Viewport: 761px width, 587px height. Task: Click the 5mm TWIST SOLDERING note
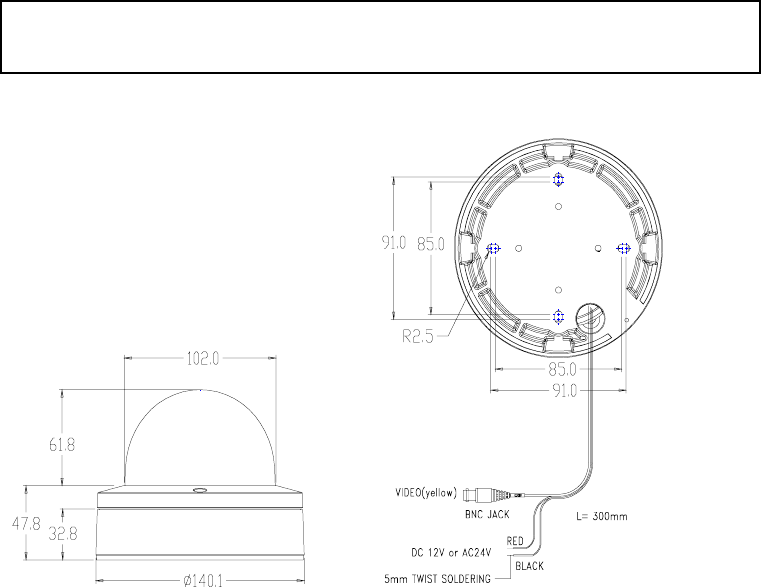coord(437,579)
